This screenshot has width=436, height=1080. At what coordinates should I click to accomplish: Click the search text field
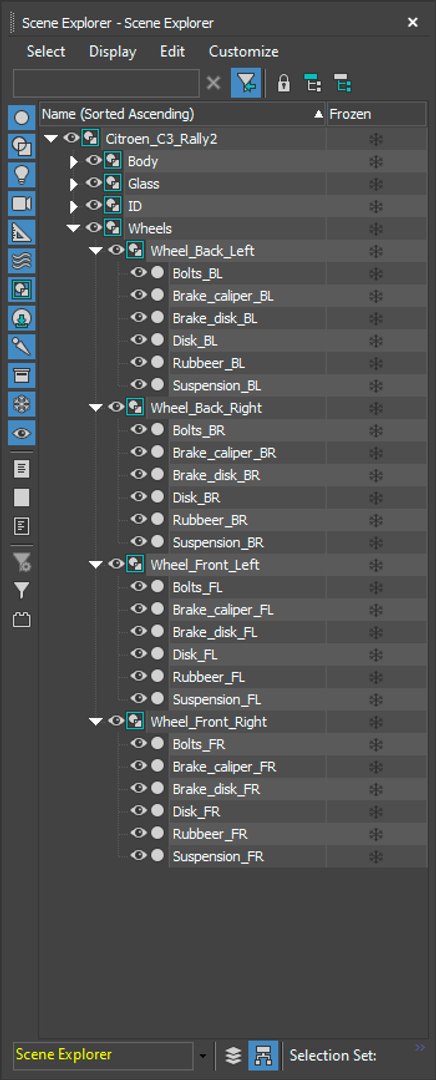tap(106, 83)
